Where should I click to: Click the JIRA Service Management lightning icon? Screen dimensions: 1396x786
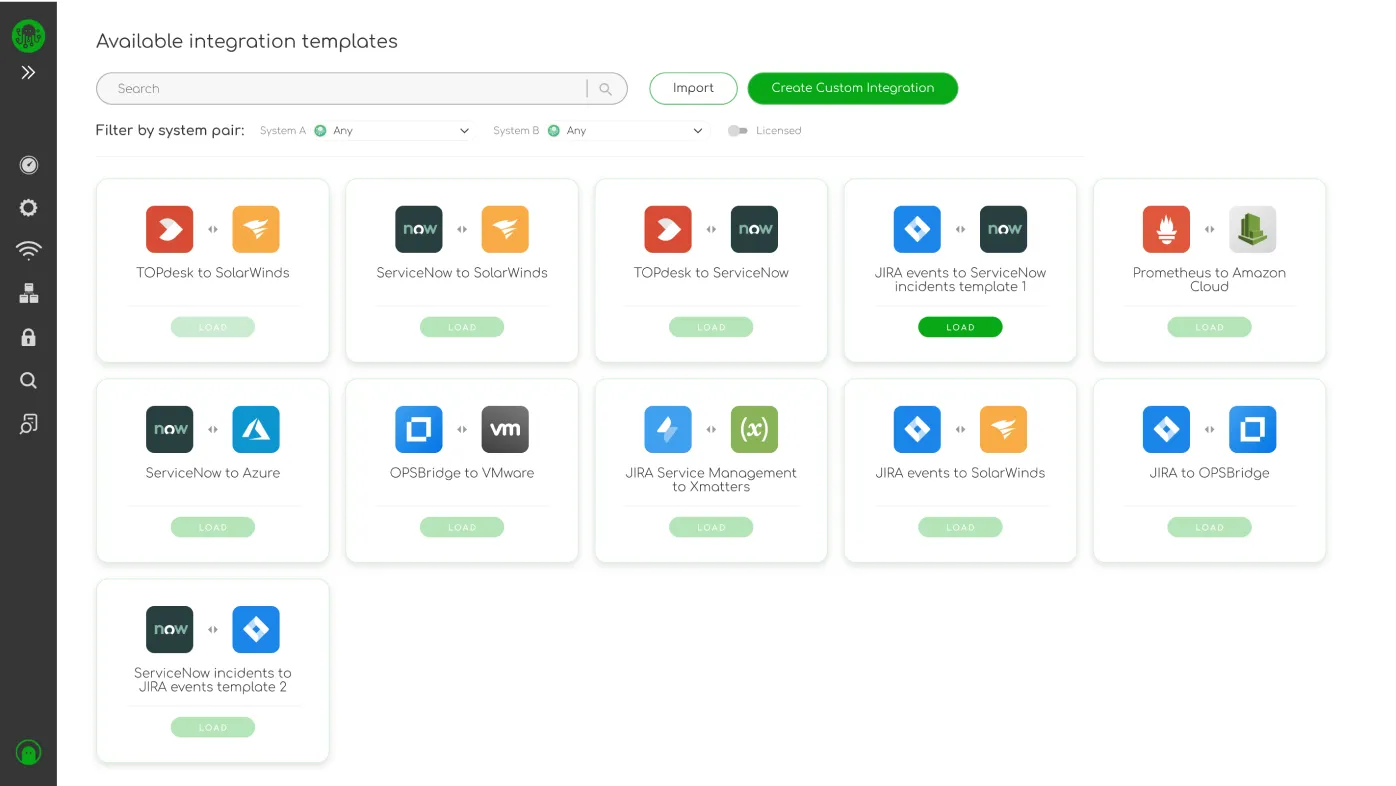click(668, 429)
